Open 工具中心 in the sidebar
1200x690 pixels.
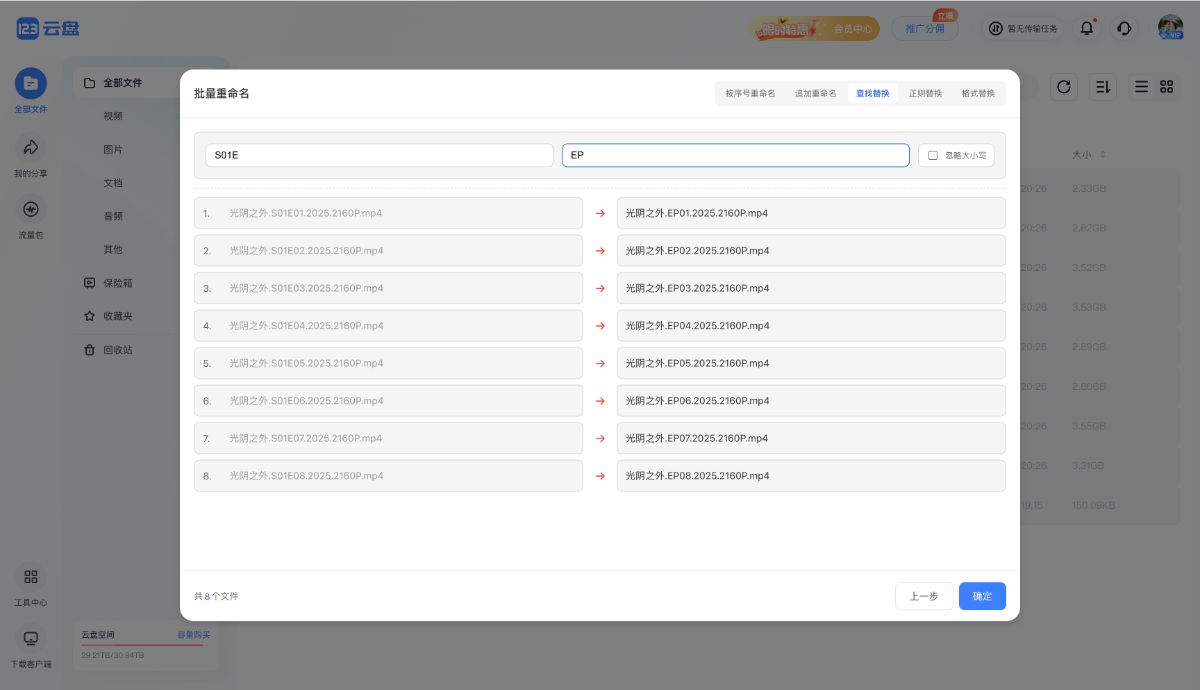(30, 577)
